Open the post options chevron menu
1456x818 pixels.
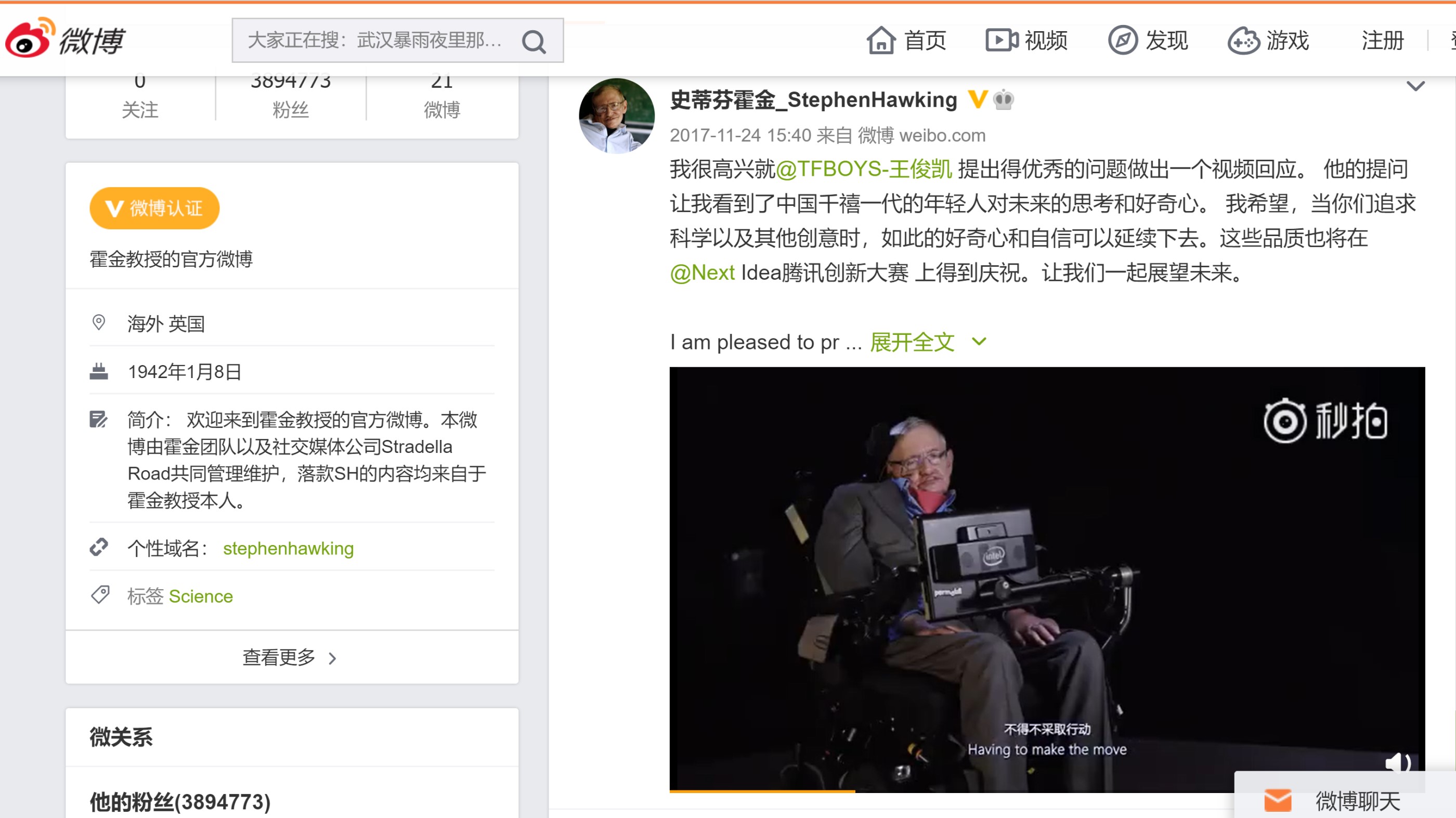(x=1415, y=86)
